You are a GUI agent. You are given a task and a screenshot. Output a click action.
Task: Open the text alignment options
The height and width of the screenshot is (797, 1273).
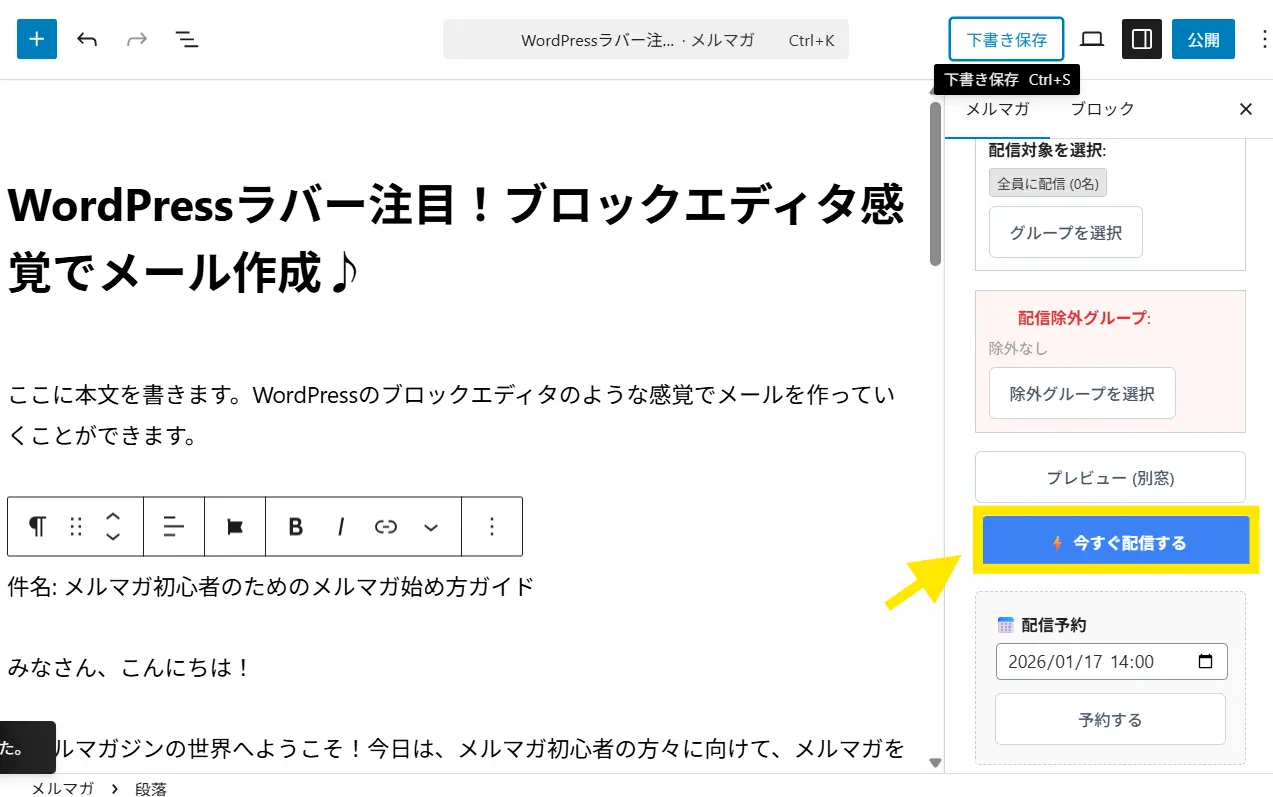click(174, 527)
